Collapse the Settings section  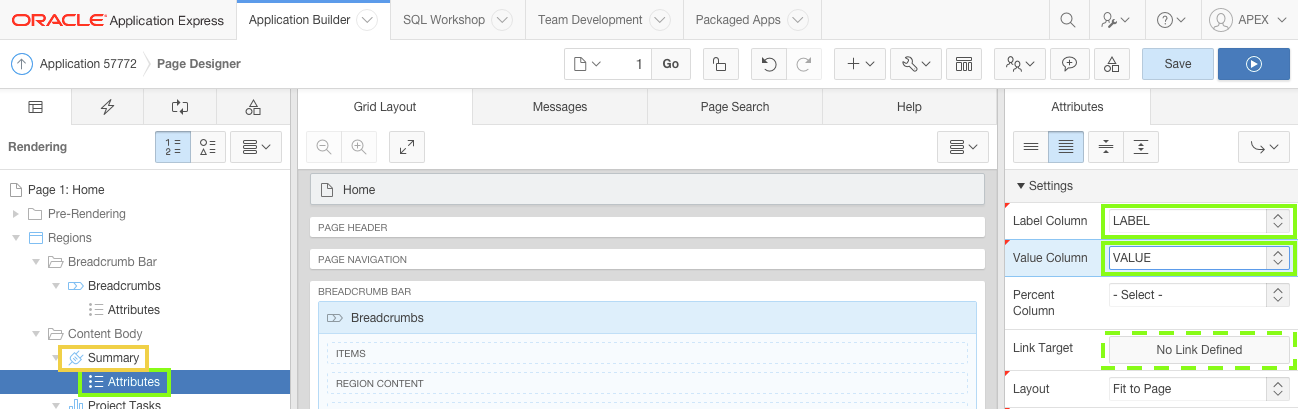tap(1021, 186)
